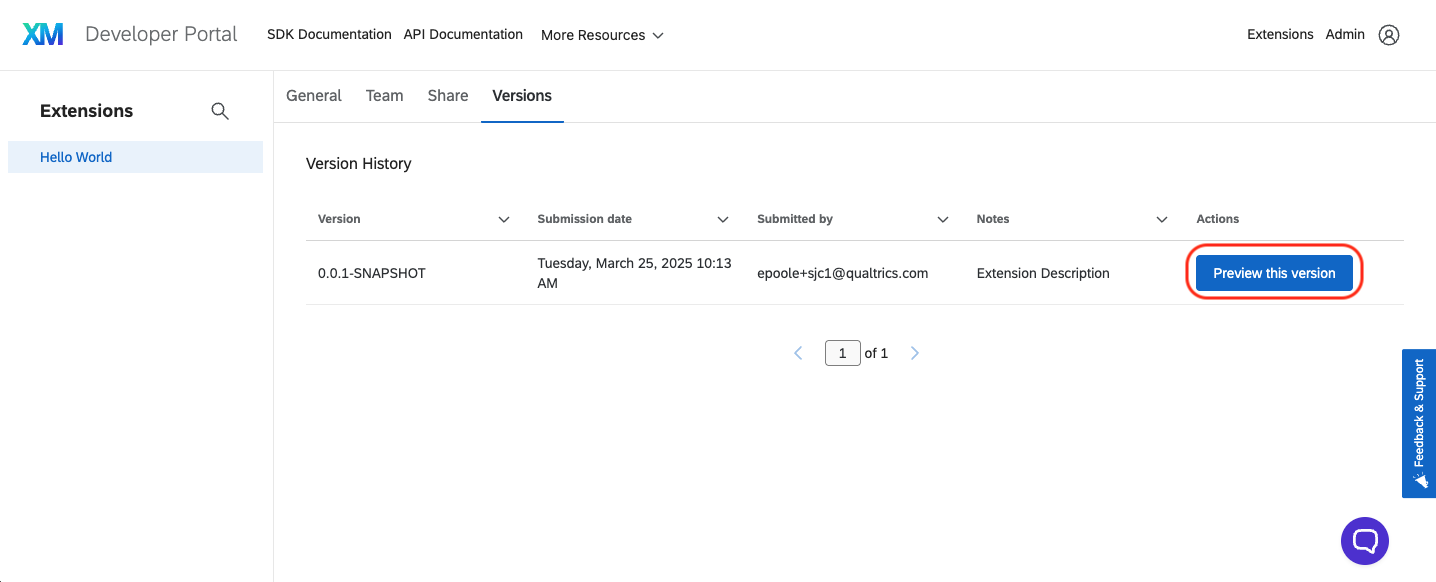
Task: Switch to the General tab
Action: (314, 96)
